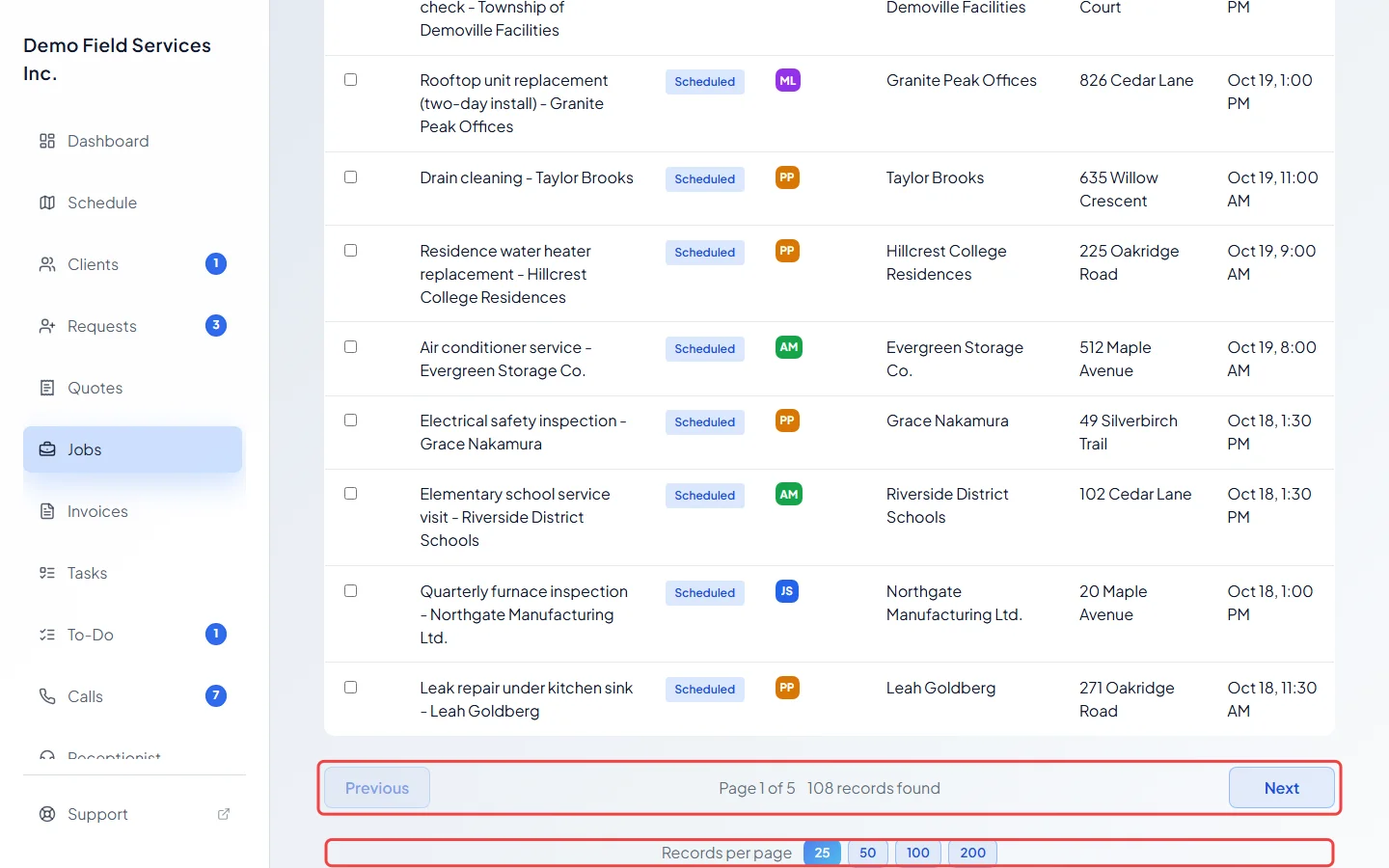
Task: Click Scheduled status on Leak repair row
Action: pos(705,690)
